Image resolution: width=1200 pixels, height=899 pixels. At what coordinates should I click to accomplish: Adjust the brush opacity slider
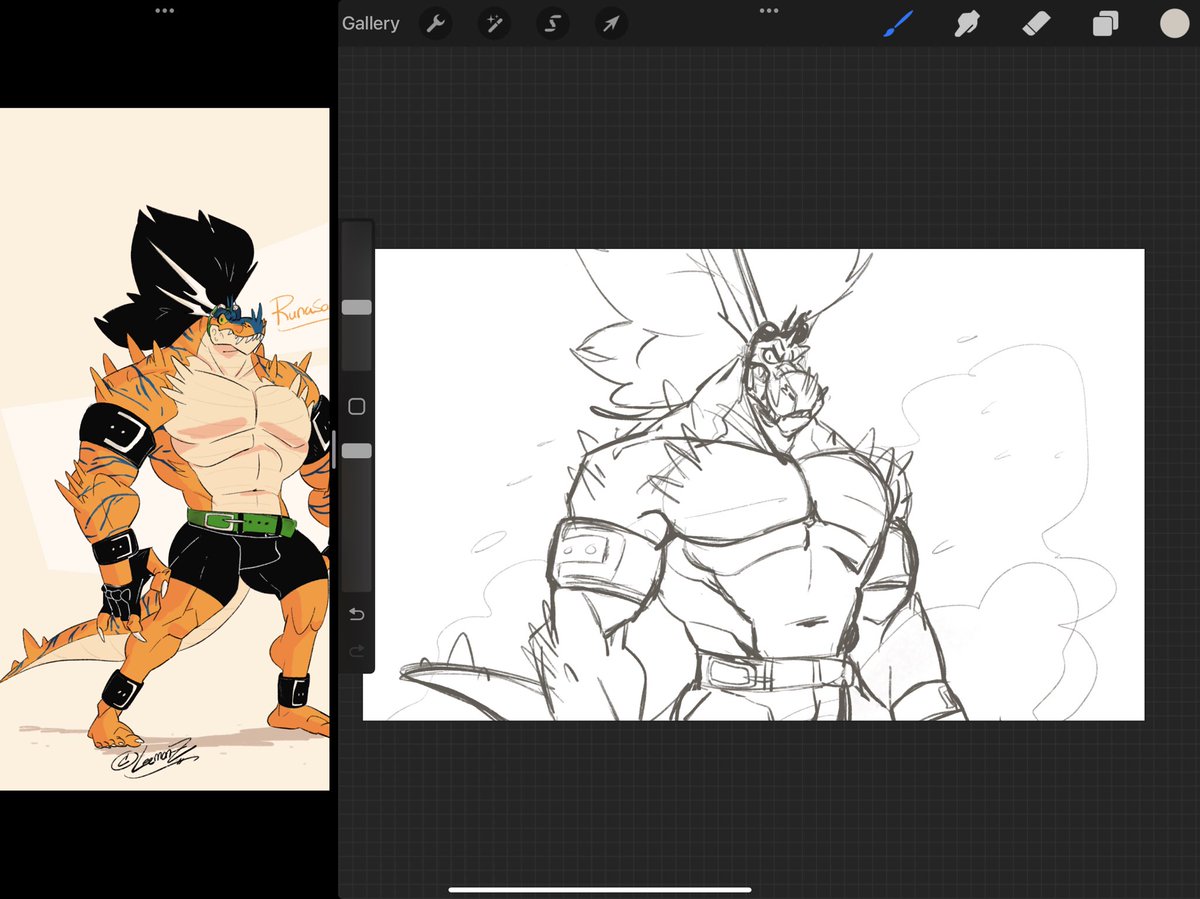(357, 451)
